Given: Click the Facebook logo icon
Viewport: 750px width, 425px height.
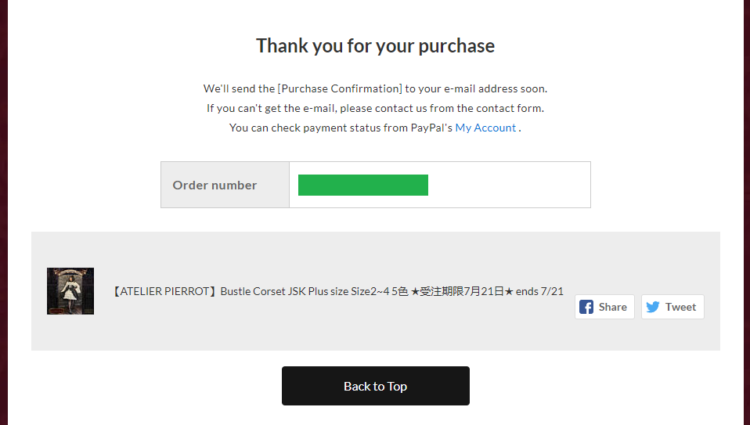Looking at the screenshot, I should tap(587, 307).
